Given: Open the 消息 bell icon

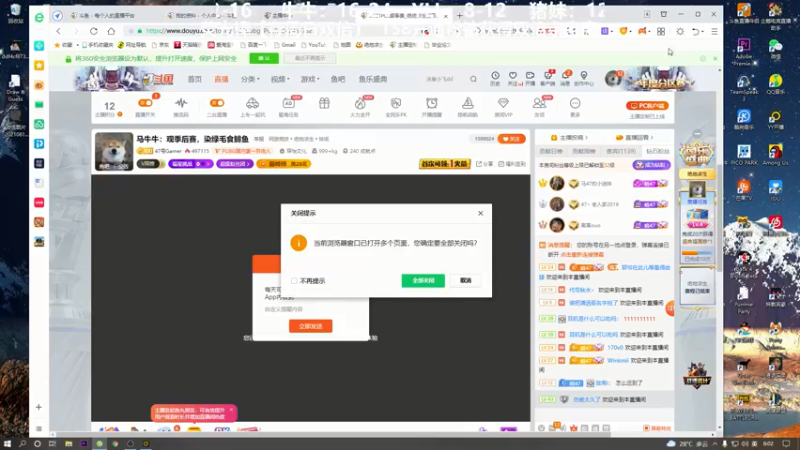Looking at the screenshot, I should pos(565,78).
